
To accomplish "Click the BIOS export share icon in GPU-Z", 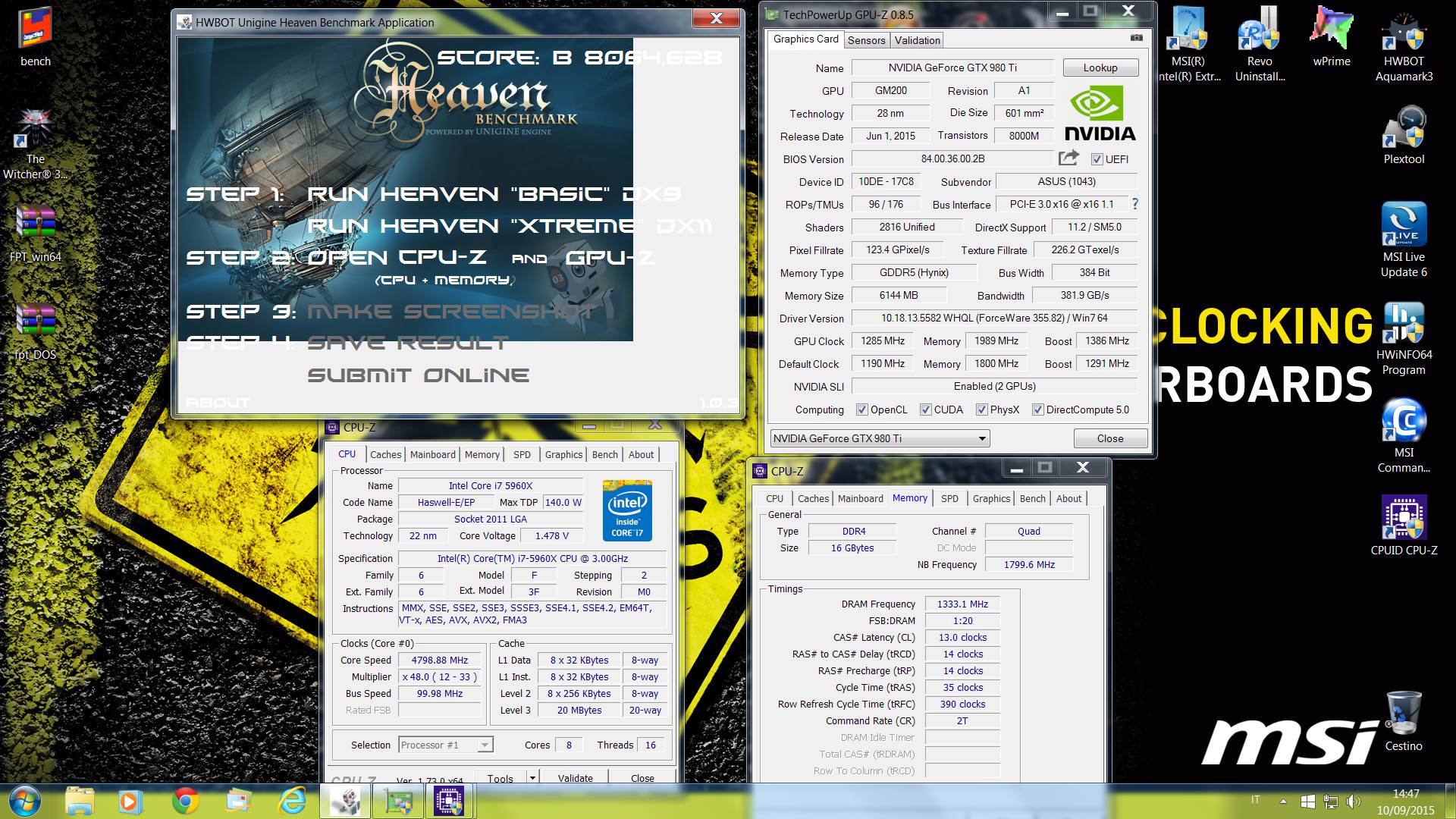I will click(x=1068, y=158).
